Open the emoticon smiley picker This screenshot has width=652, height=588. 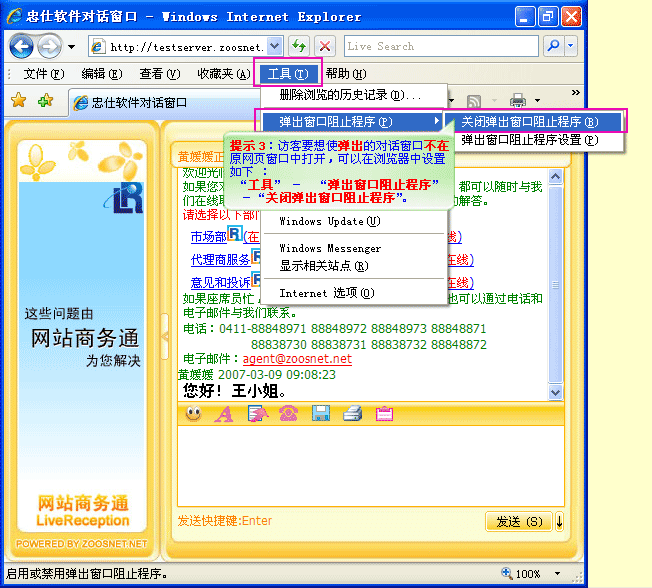tap(193, 413)
